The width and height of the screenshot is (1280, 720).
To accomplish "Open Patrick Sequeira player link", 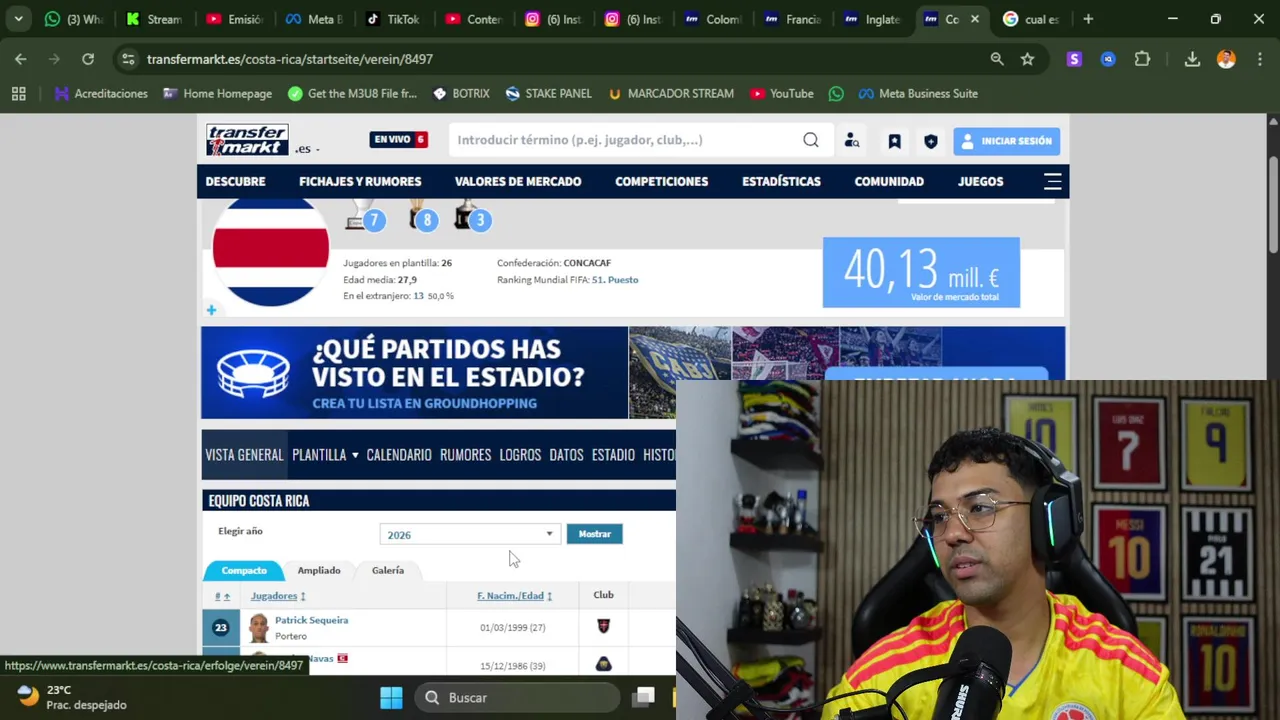I will (312, 620).
